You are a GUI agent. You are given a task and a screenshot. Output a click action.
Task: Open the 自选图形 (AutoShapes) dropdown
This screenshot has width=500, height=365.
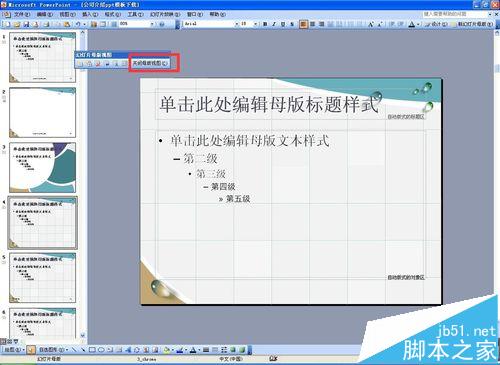coord(53,350)
